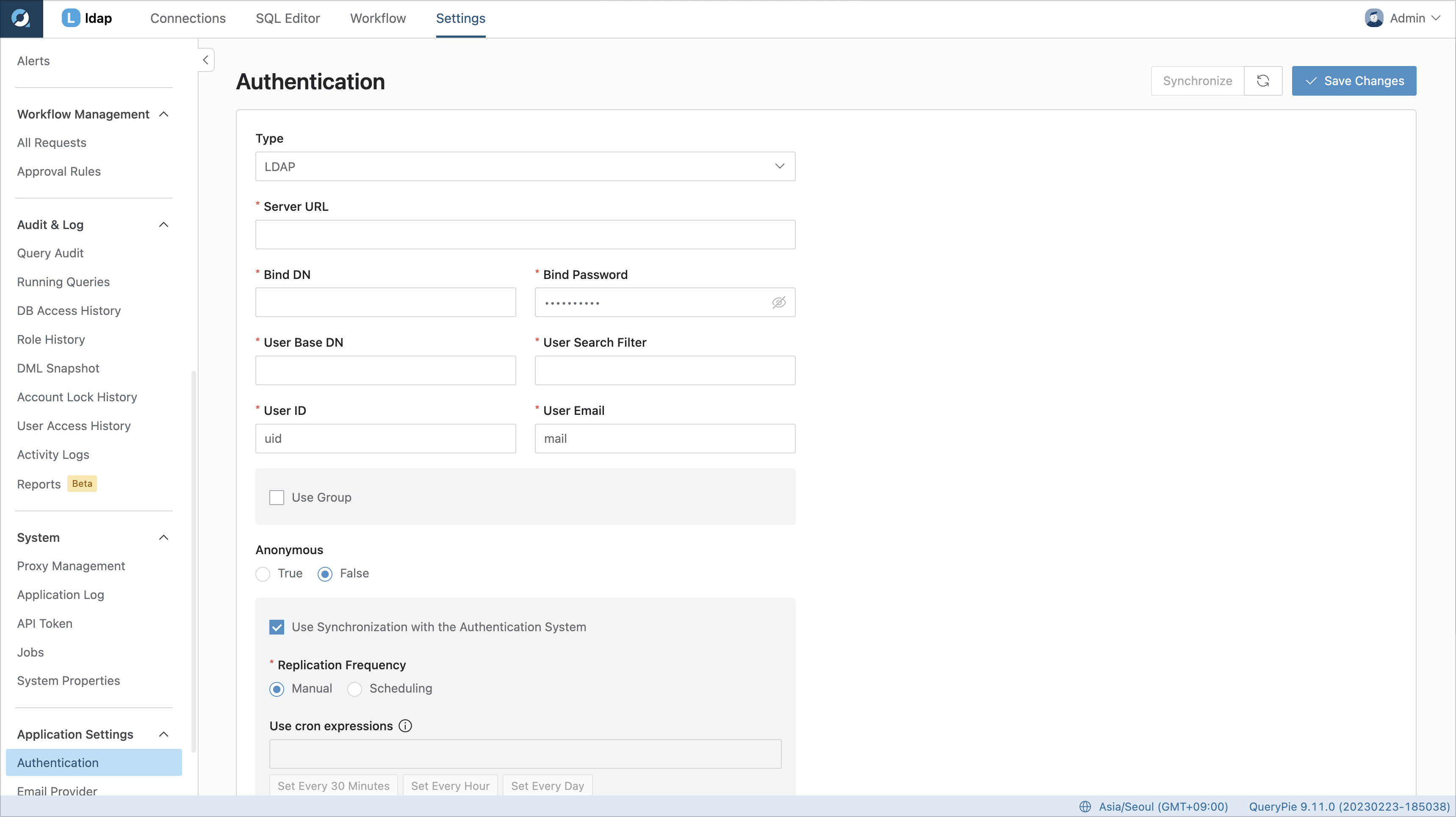Select Anonymous True radio option

point(263,574)
